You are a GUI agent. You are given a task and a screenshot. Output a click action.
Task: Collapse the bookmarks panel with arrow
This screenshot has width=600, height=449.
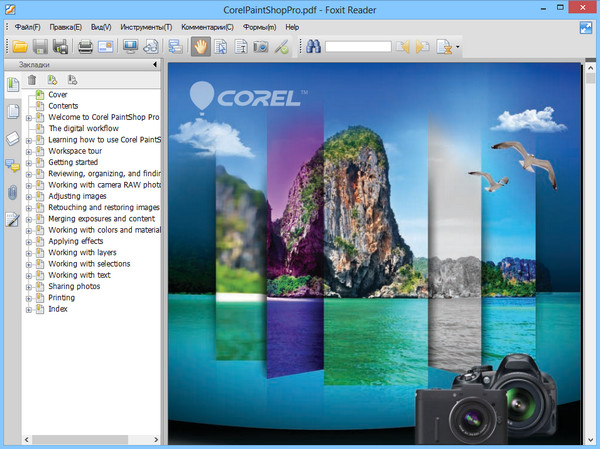[154, 65]
